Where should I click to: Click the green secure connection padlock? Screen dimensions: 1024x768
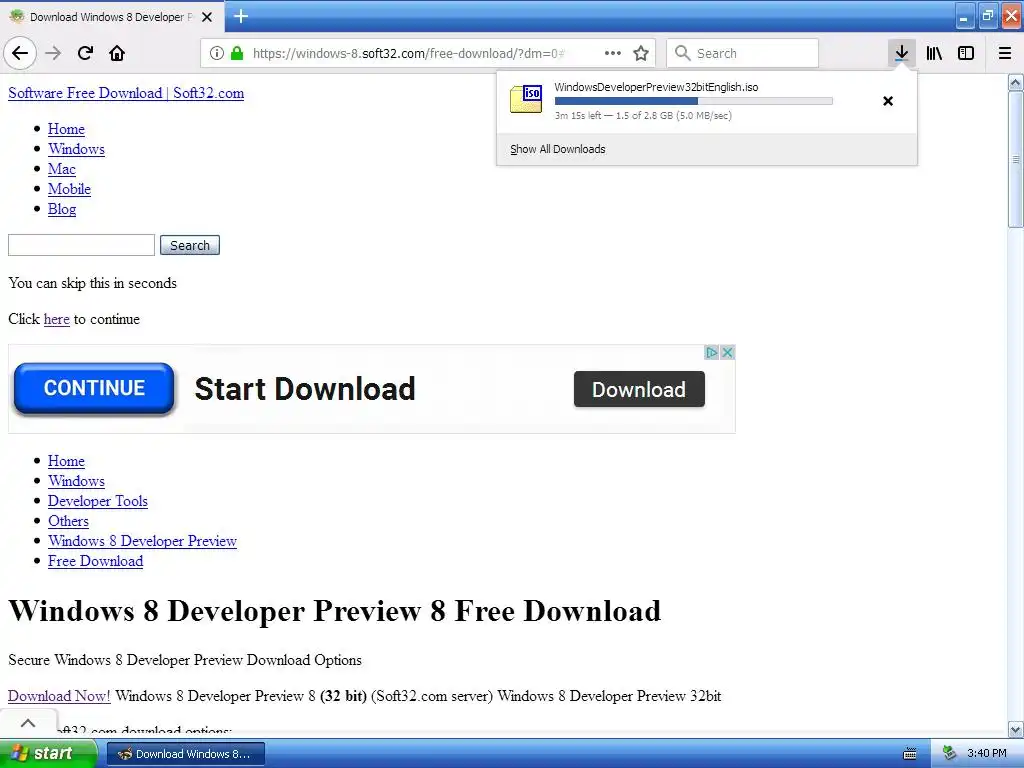click(237, 53)
